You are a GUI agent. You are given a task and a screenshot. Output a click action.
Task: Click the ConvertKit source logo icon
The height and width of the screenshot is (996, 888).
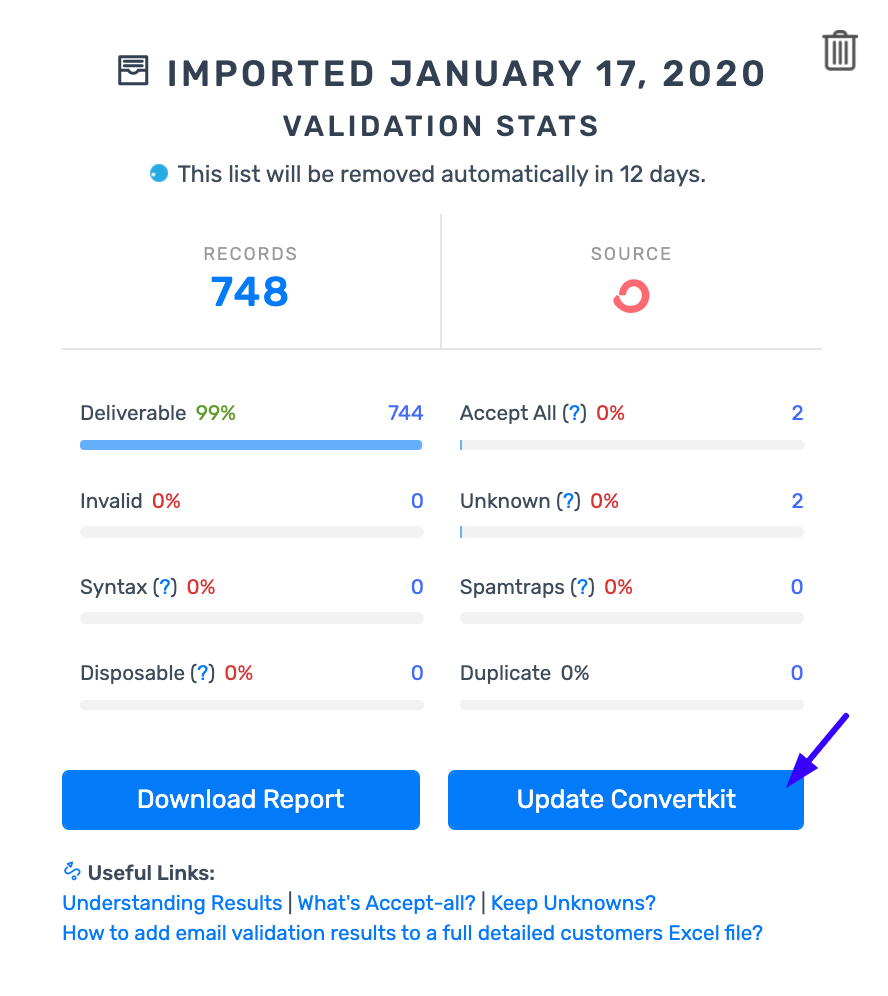(631, 296)
